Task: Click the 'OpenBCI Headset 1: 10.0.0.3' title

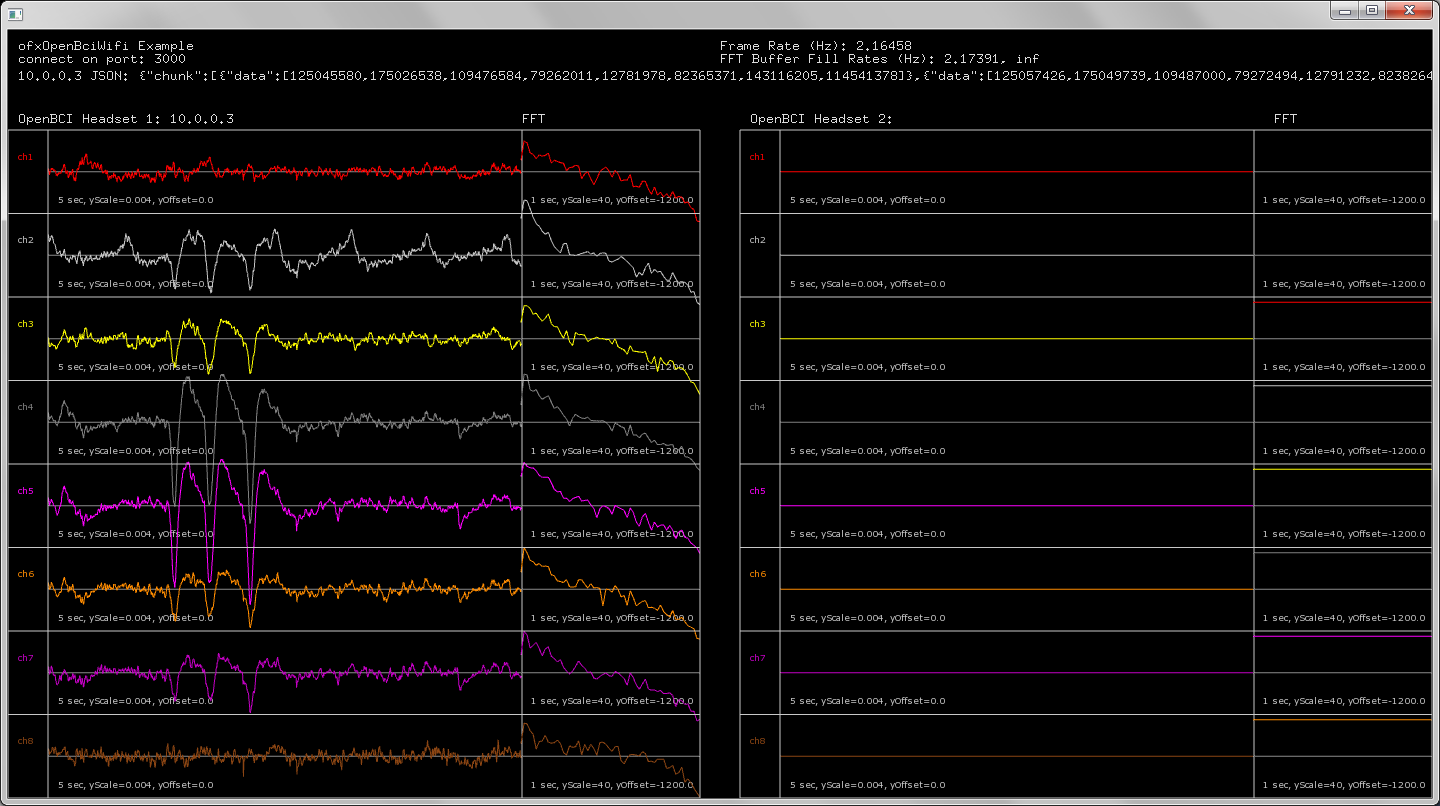Action: 126,119
